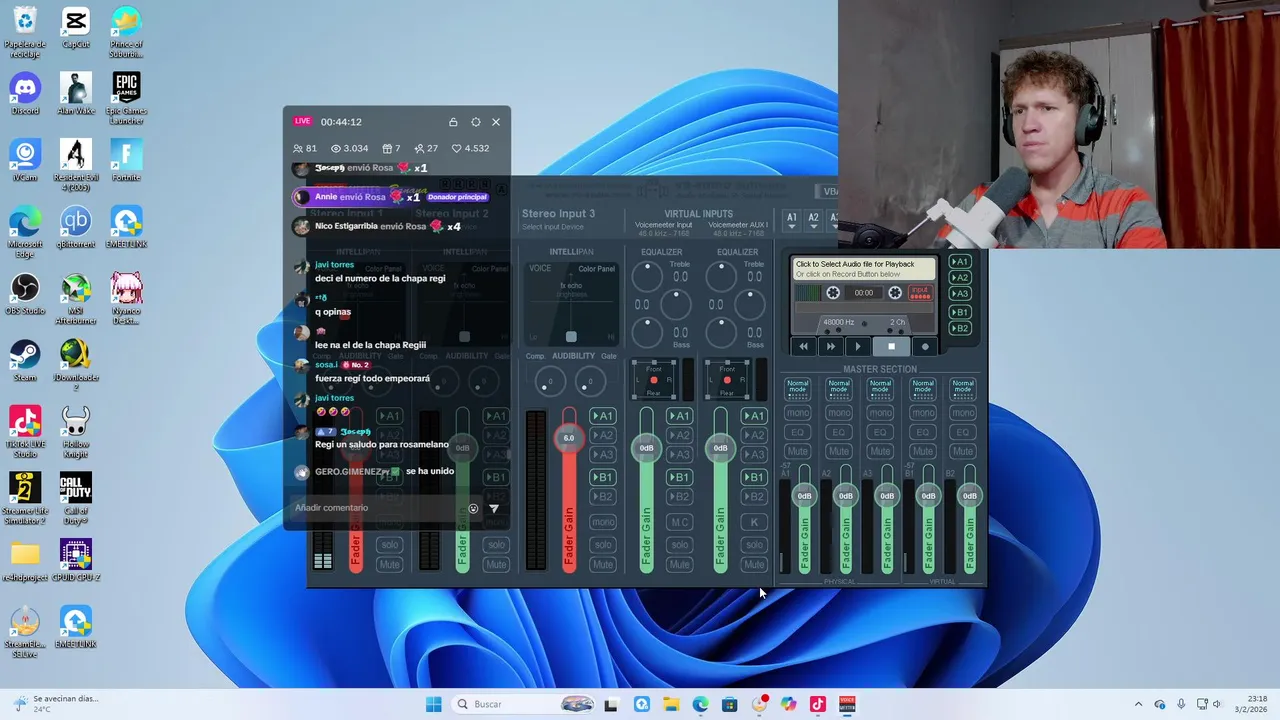Show hidden system tray icons chevron
The width and height of the screenshot is (1280, 720).
[1138, 704]
